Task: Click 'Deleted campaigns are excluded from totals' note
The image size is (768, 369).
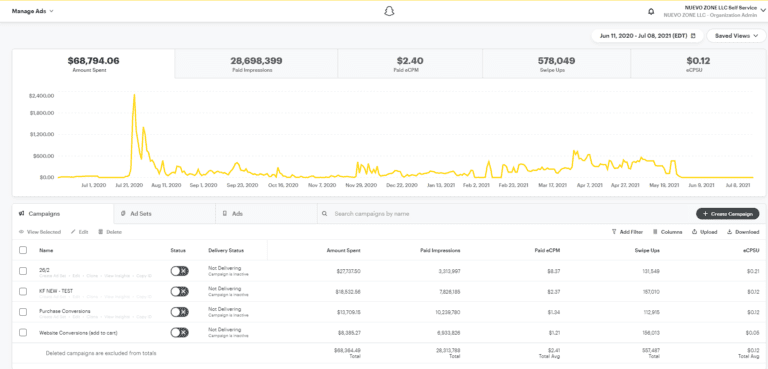Action: point(101,353)
